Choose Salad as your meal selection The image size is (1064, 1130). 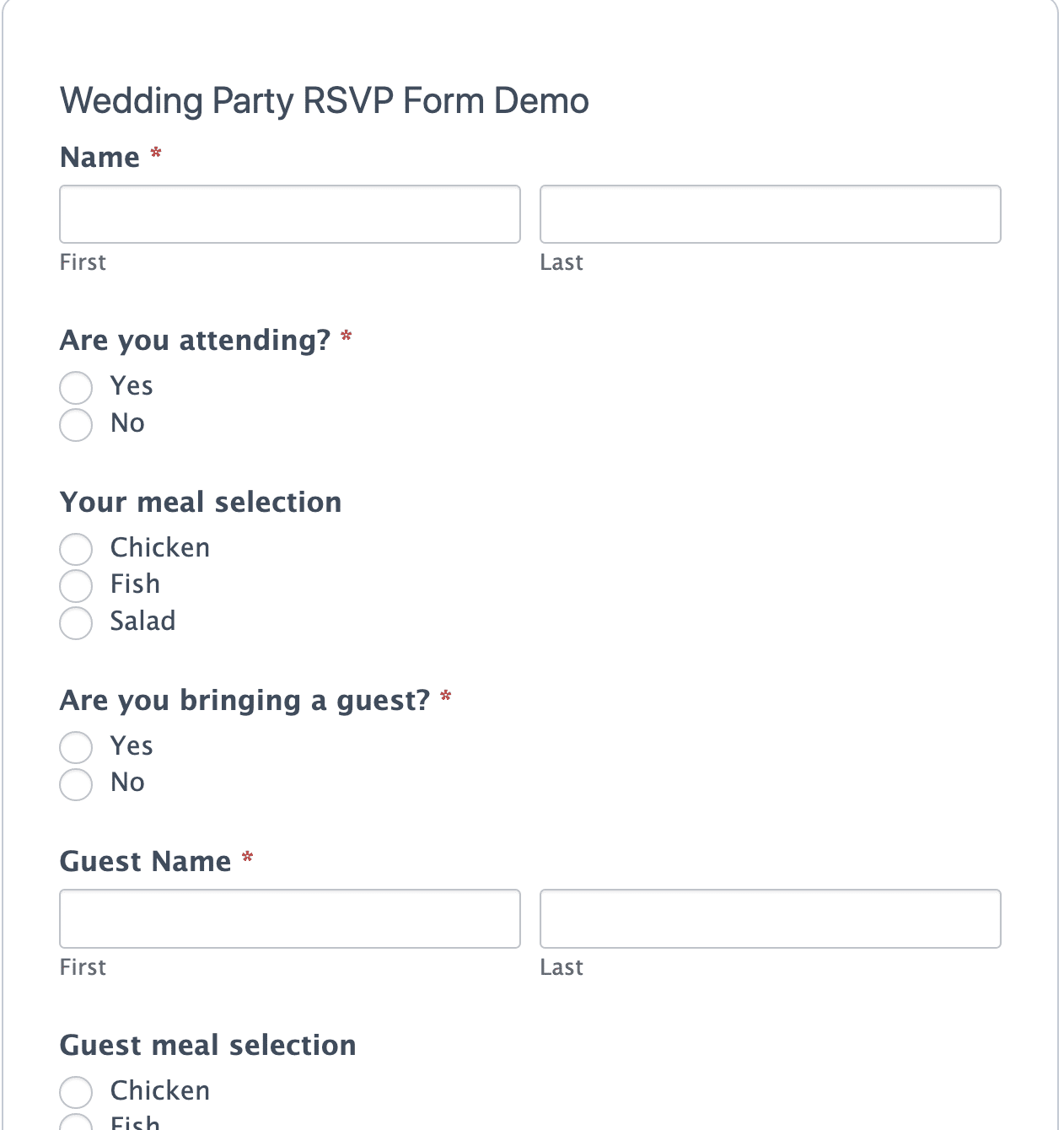click(x=75, y=623)
